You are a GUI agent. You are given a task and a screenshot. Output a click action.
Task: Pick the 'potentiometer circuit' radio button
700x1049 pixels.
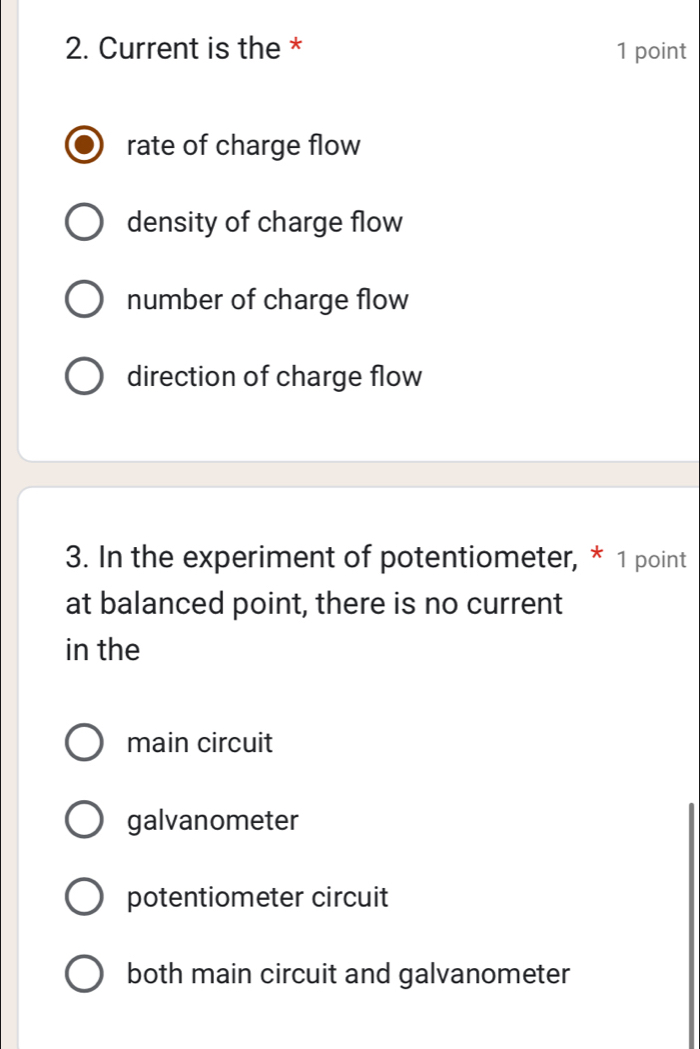click(x=84, y=897)
